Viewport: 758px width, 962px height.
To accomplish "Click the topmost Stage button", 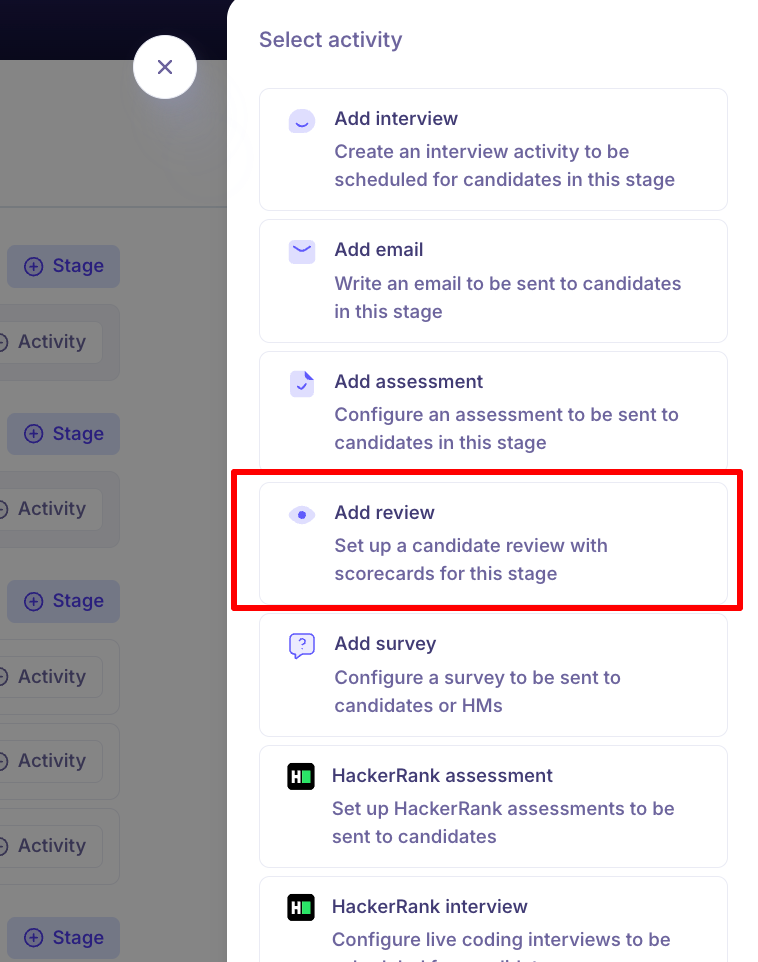I will pos(64,266).
